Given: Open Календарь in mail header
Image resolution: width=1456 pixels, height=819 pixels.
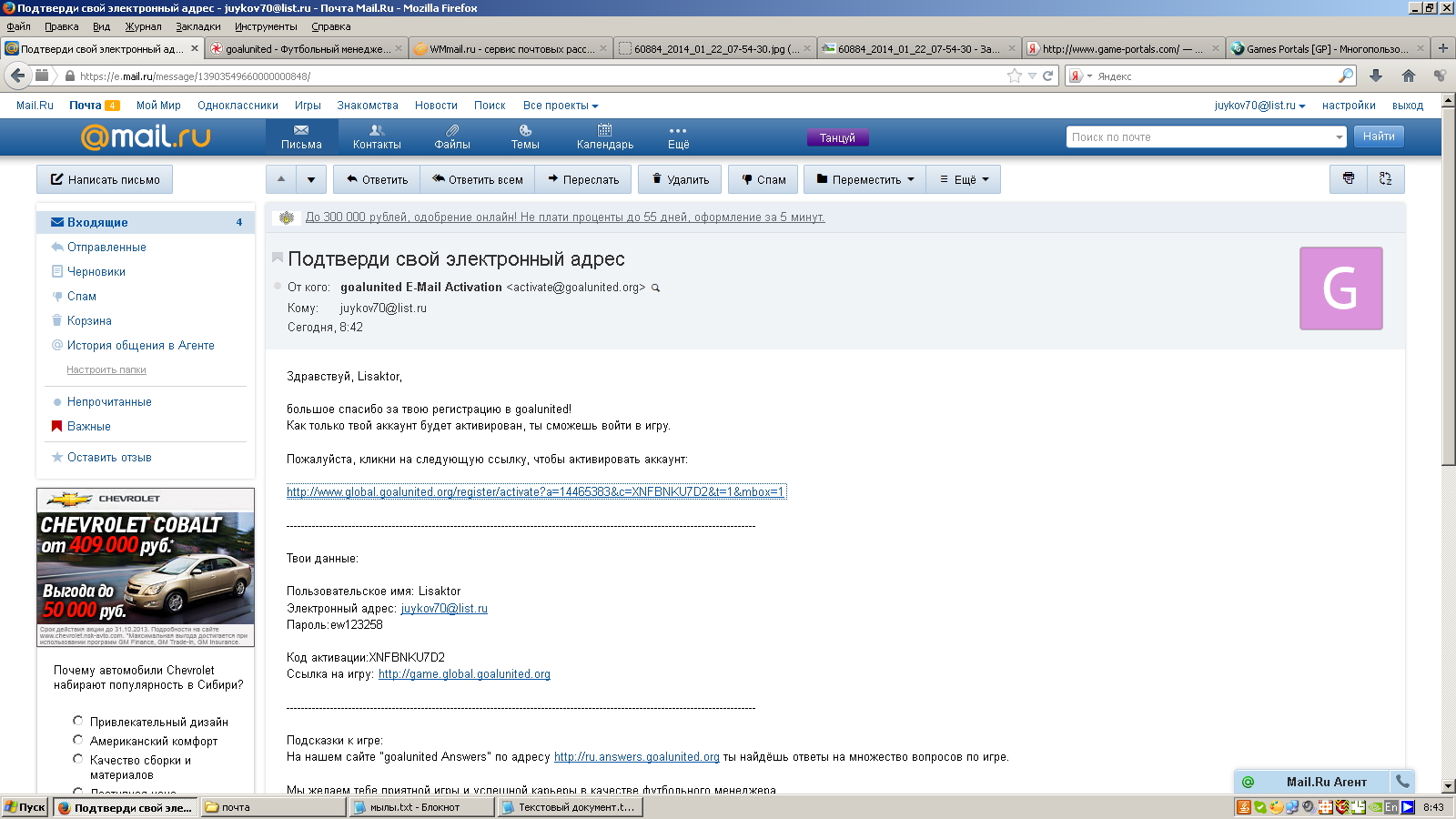Looking at the screenshot, I should (x=605, y=137).
